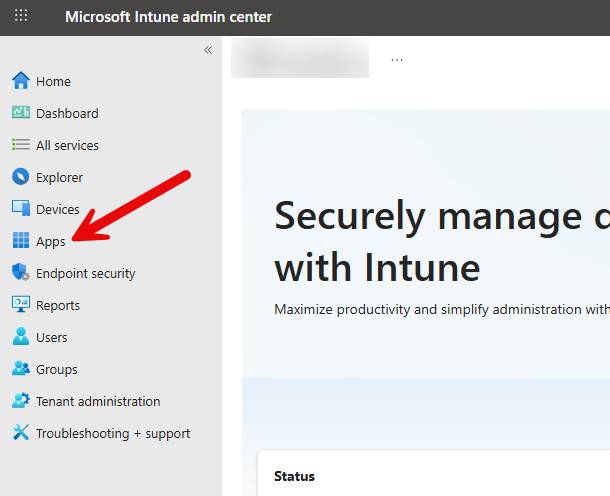This screenshot has width=610, height=496.
Task: Click the blurred tenant name header
Action: coord(300,58)
